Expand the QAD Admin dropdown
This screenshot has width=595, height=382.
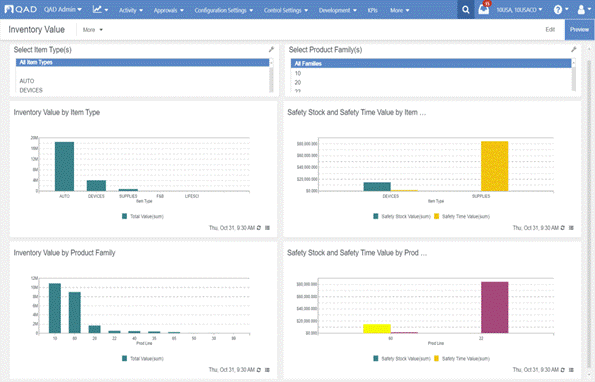pos(63,9)
